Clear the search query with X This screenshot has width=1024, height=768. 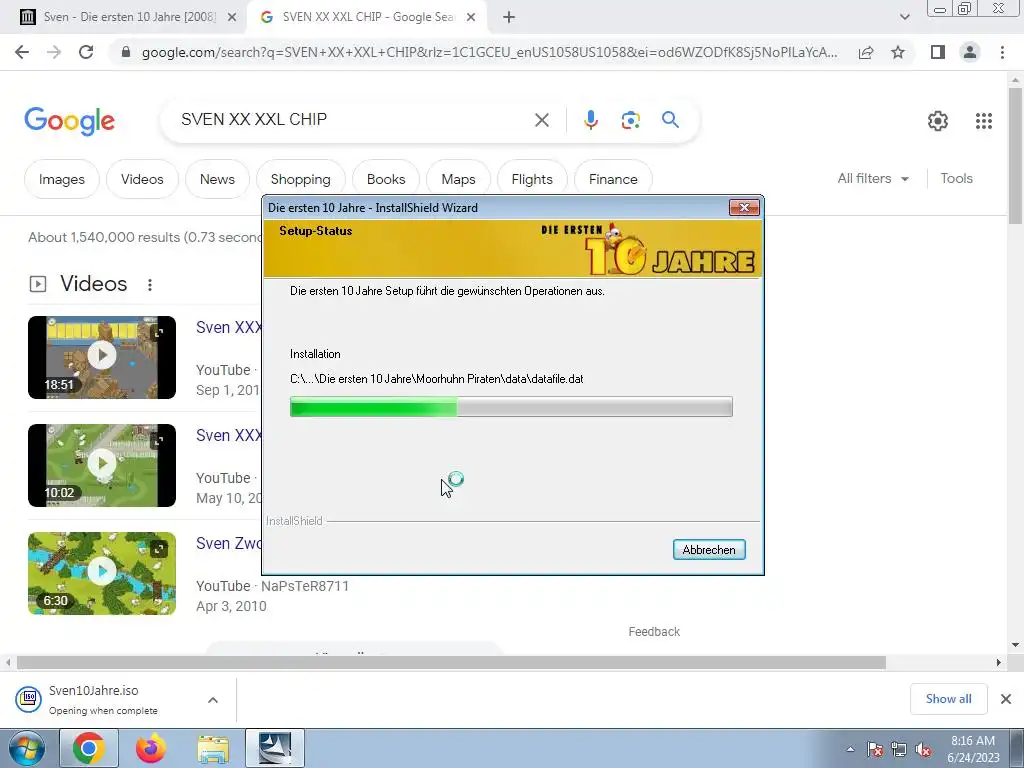(541, 120)
